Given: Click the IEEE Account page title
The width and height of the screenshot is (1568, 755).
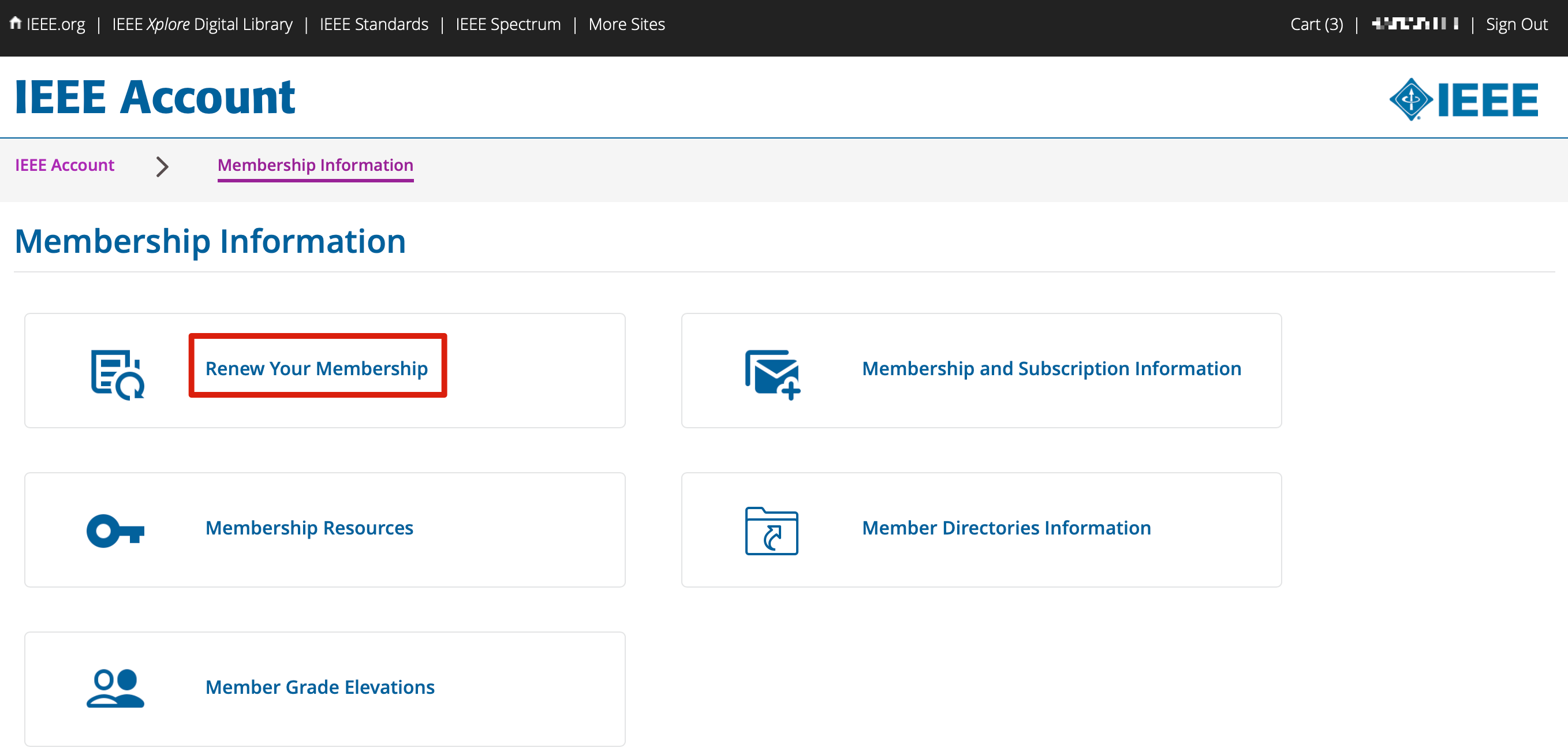Looking at the screenshot, I should (155, 98).
